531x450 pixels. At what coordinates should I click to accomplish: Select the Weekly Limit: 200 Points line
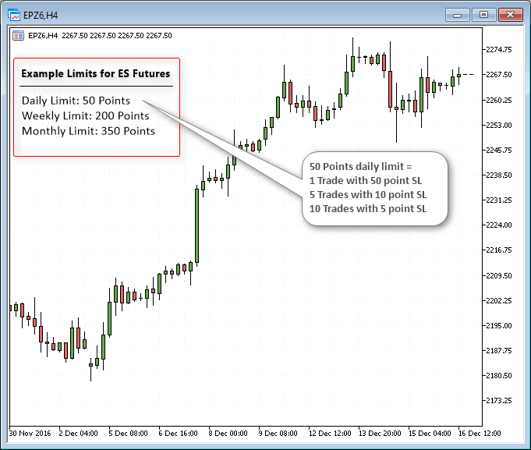pyautogui.click(x=85, y=116)
